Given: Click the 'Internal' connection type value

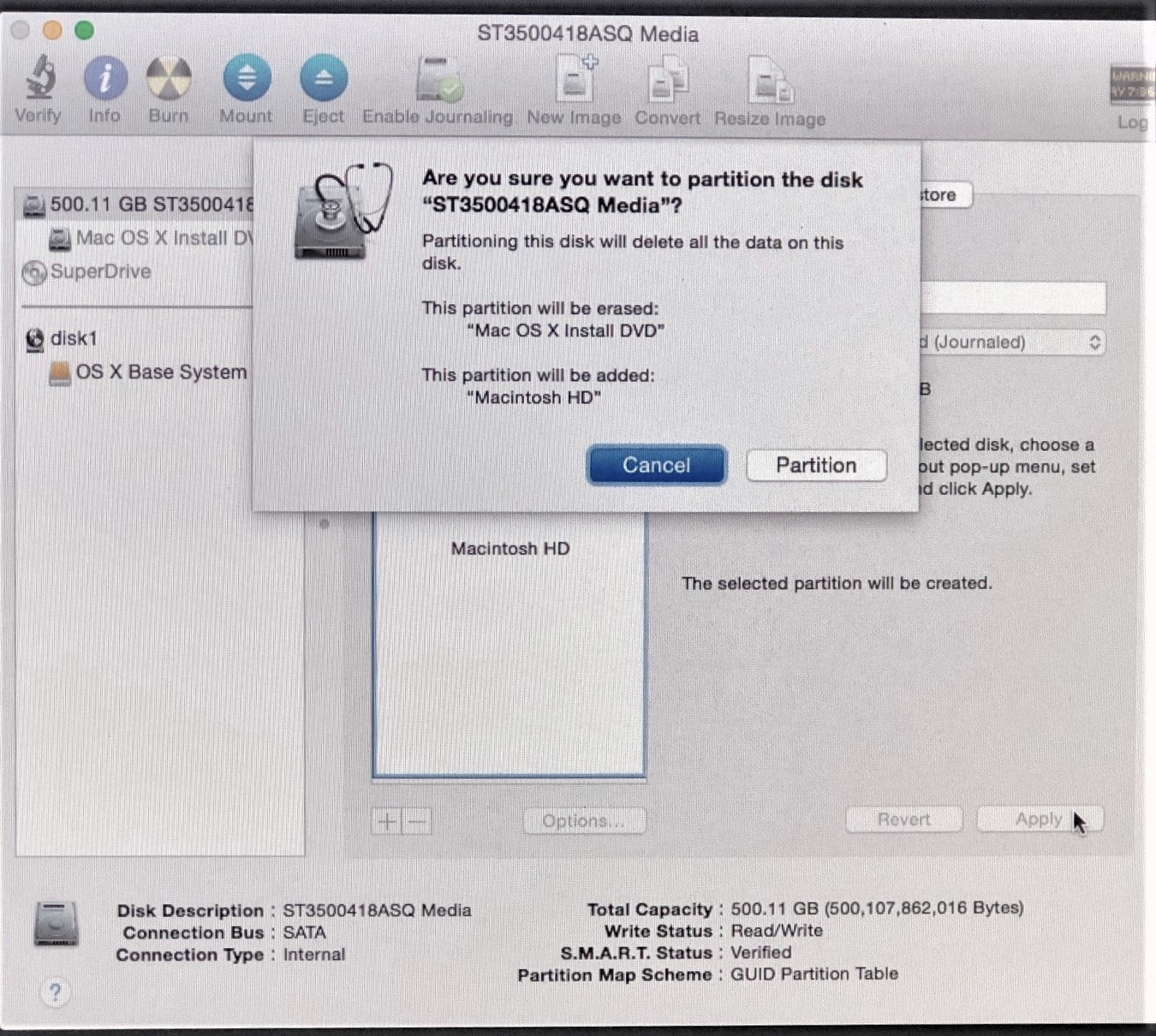Looking at the screenshot, I should tap(314, 954).
